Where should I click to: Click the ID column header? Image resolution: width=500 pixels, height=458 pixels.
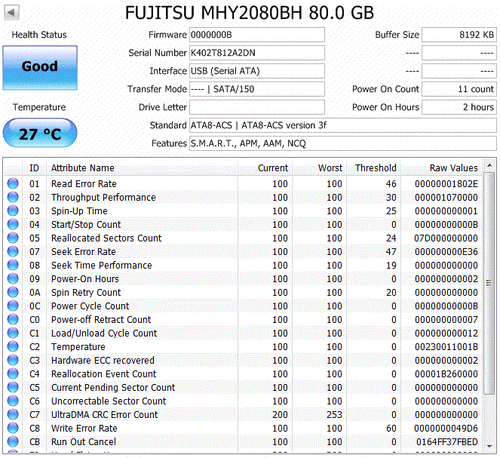(x=34, y=168)
